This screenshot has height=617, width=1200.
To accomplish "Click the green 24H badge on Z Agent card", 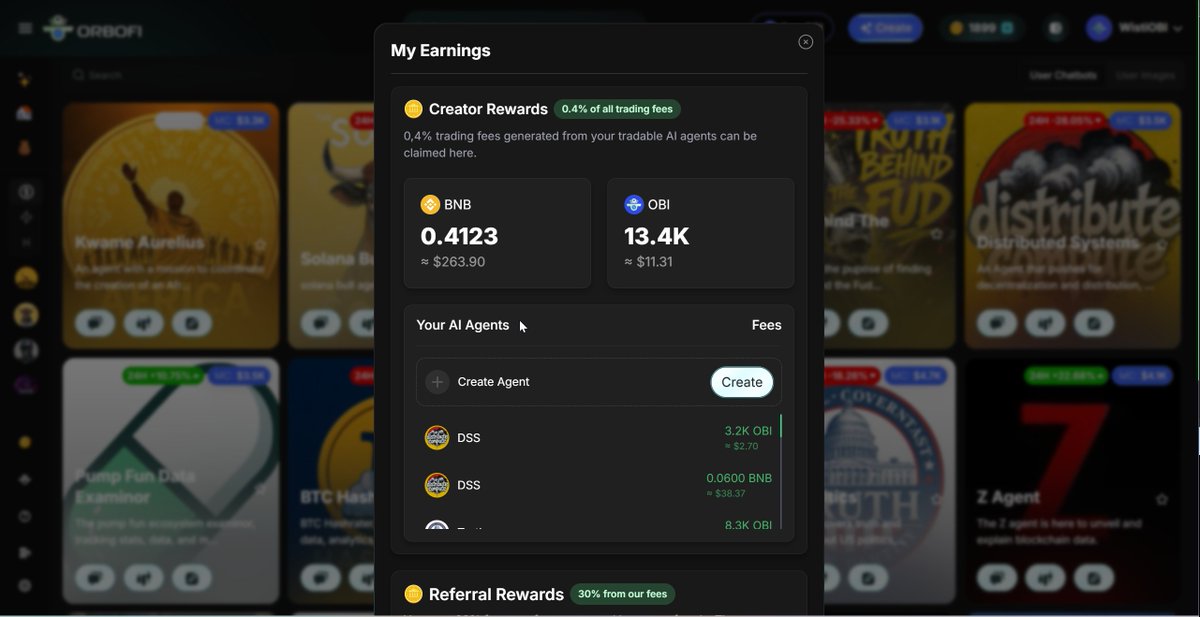I will [x=1066, y=376].
